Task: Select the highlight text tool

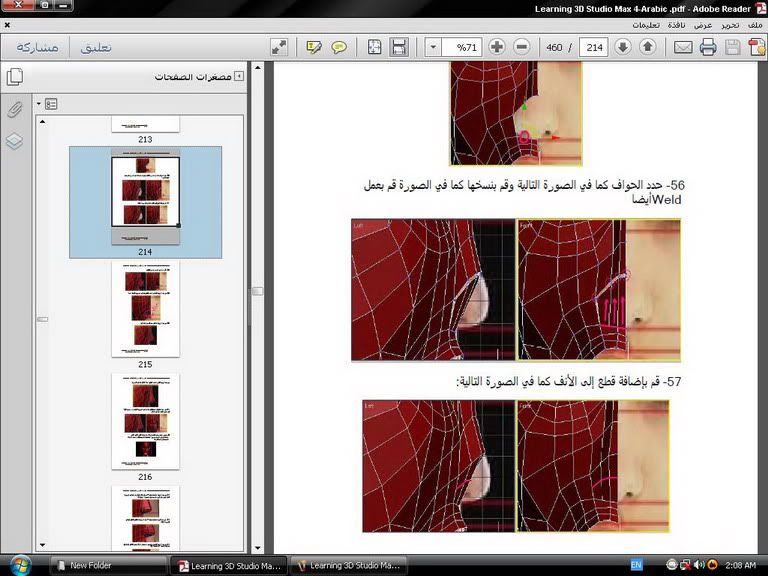Action: point(314,48)
